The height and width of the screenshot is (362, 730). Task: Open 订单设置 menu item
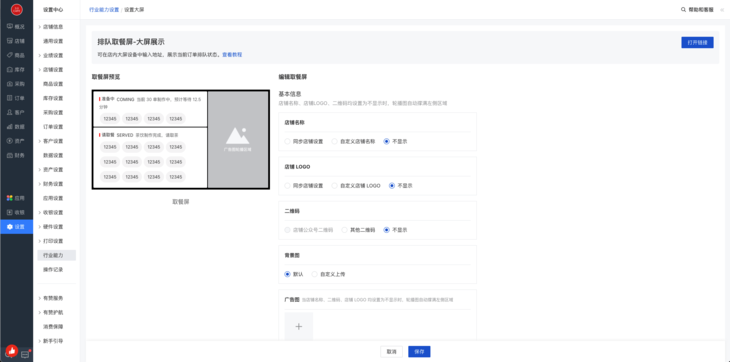(53, 127)
